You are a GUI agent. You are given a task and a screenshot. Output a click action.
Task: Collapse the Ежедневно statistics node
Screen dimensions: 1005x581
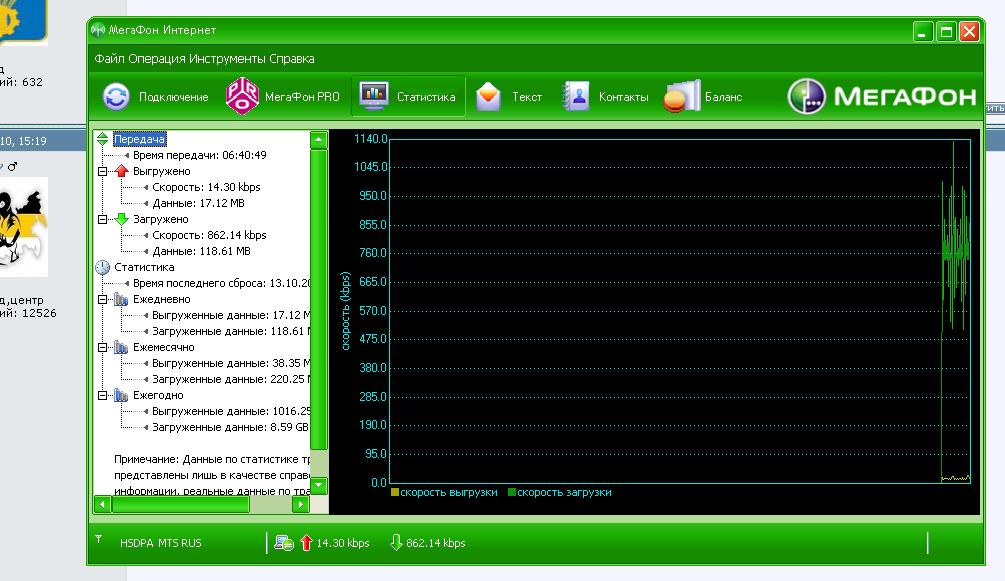[x=103, y=299]
